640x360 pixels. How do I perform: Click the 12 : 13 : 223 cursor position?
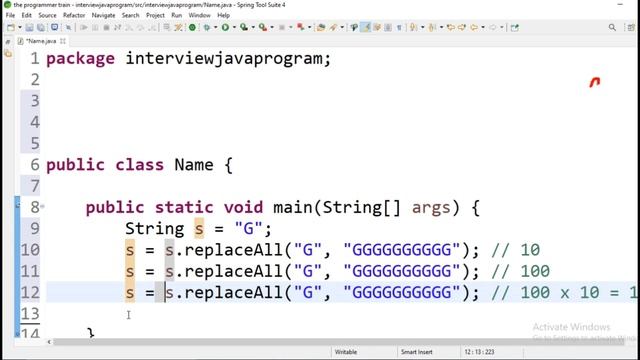click(x=479, y=352)
